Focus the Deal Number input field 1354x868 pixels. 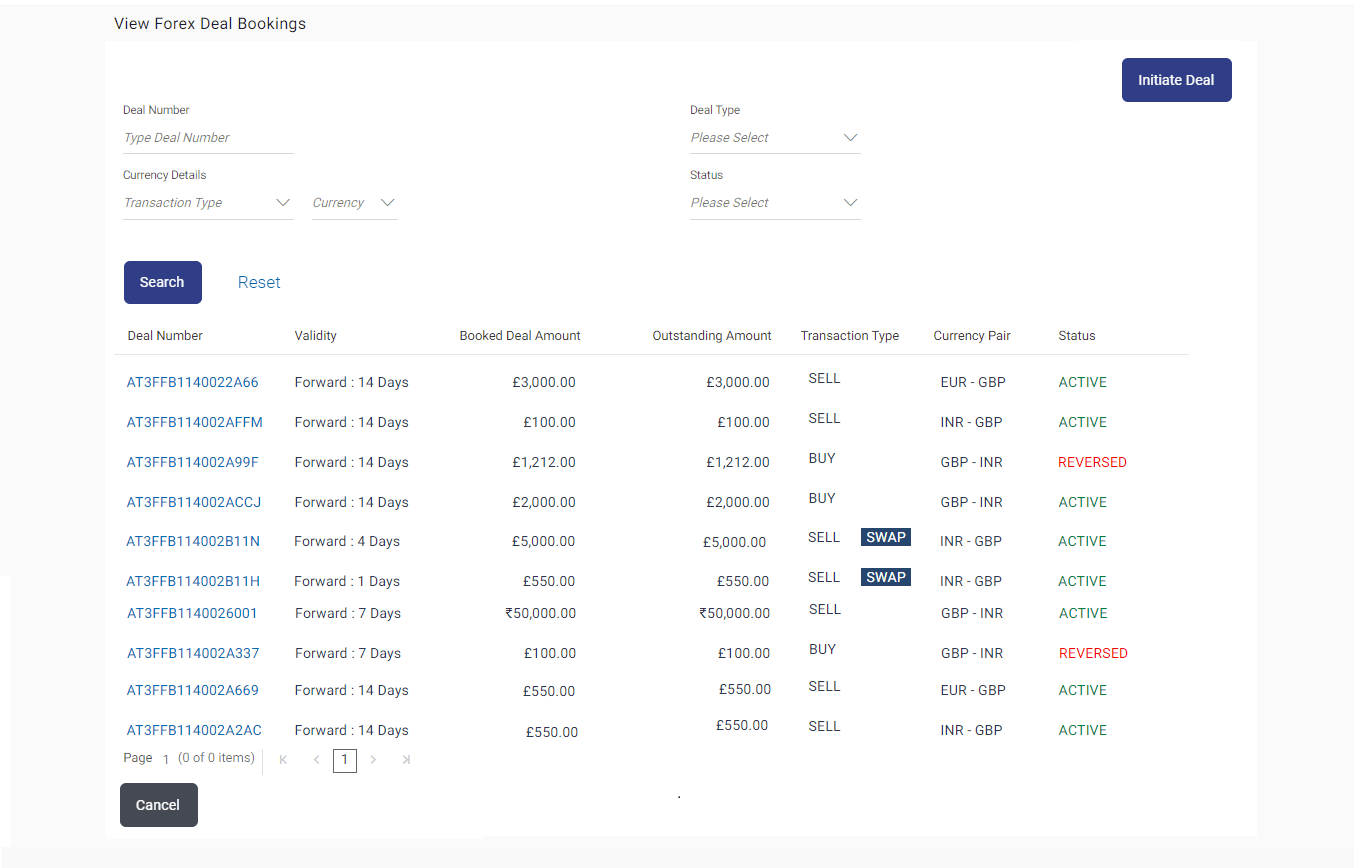tap(208, 138)
